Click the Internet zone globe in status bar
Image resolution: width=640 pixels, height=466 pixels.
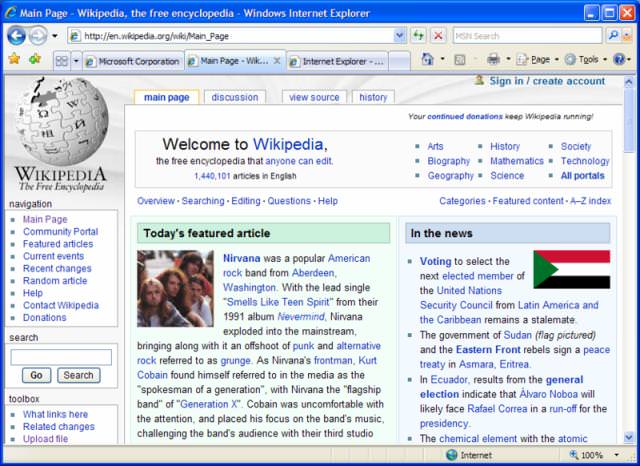click(451, 455)
